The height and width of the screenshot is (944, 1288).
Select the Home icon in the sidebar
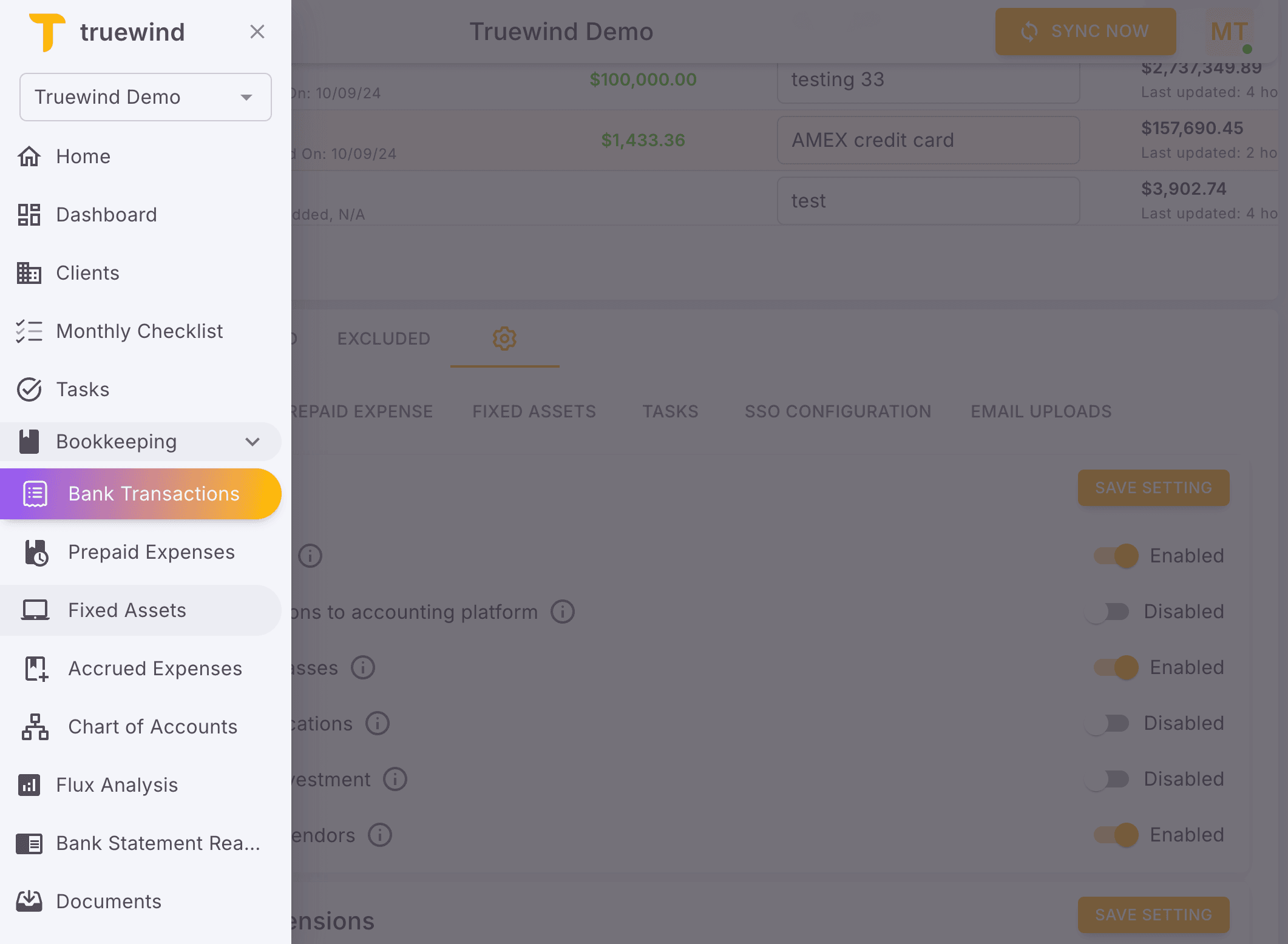pyautogui.click(x=29, y=156)
